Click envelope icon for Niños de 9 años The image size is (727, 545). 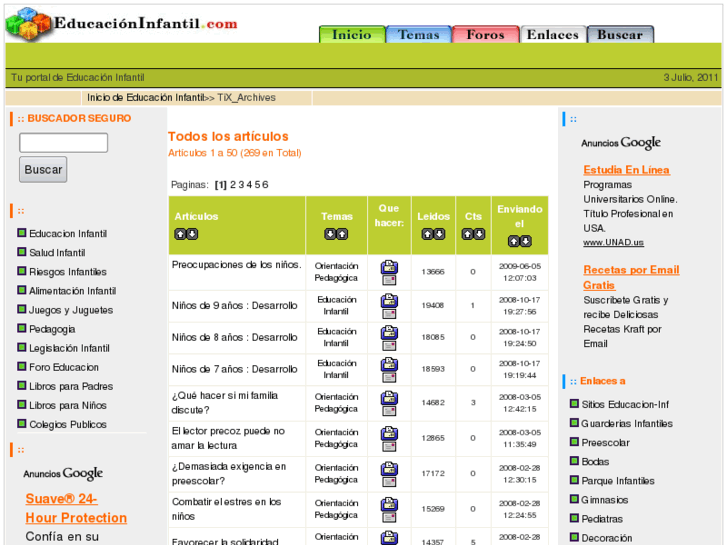[389, 314]
